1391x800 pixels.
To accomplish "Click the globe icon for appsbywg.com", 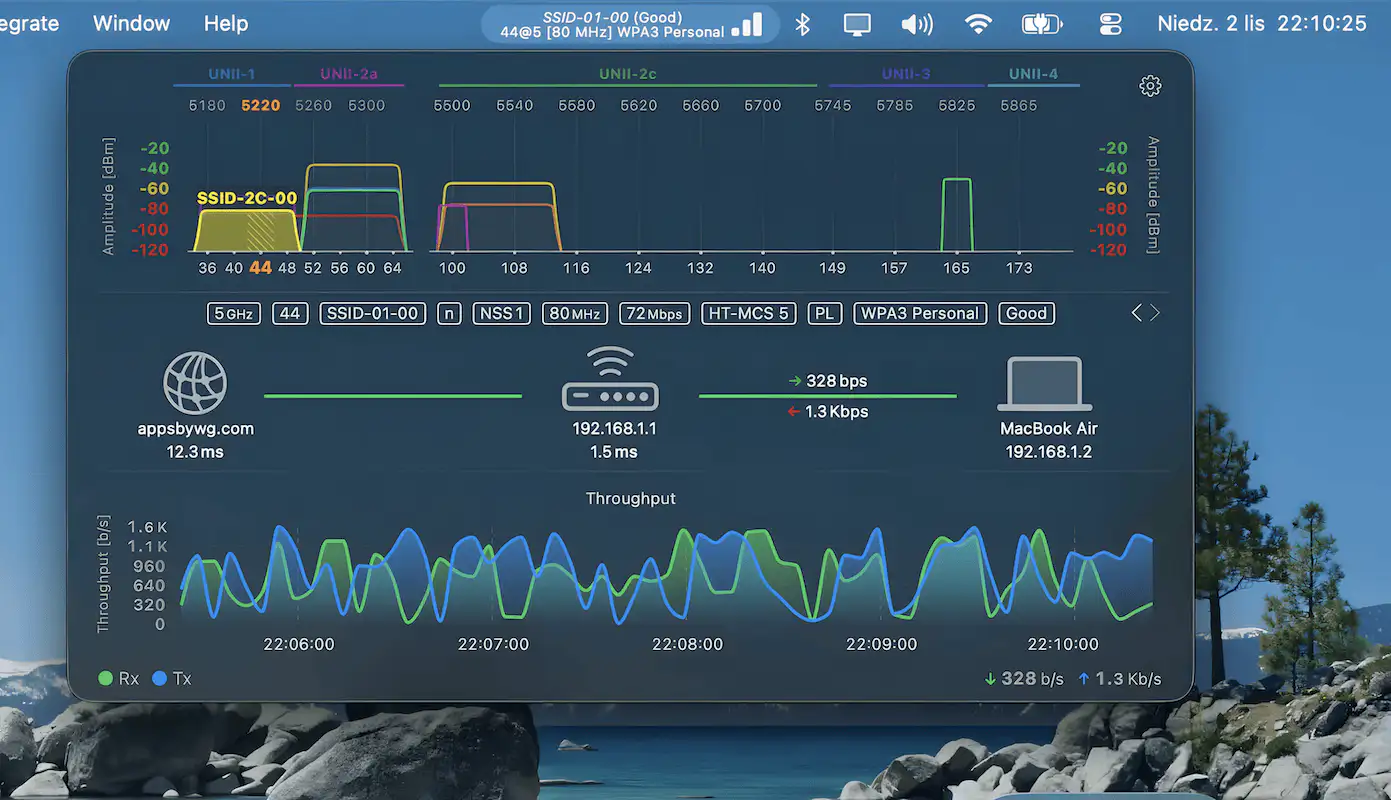I will coord(195,383).
